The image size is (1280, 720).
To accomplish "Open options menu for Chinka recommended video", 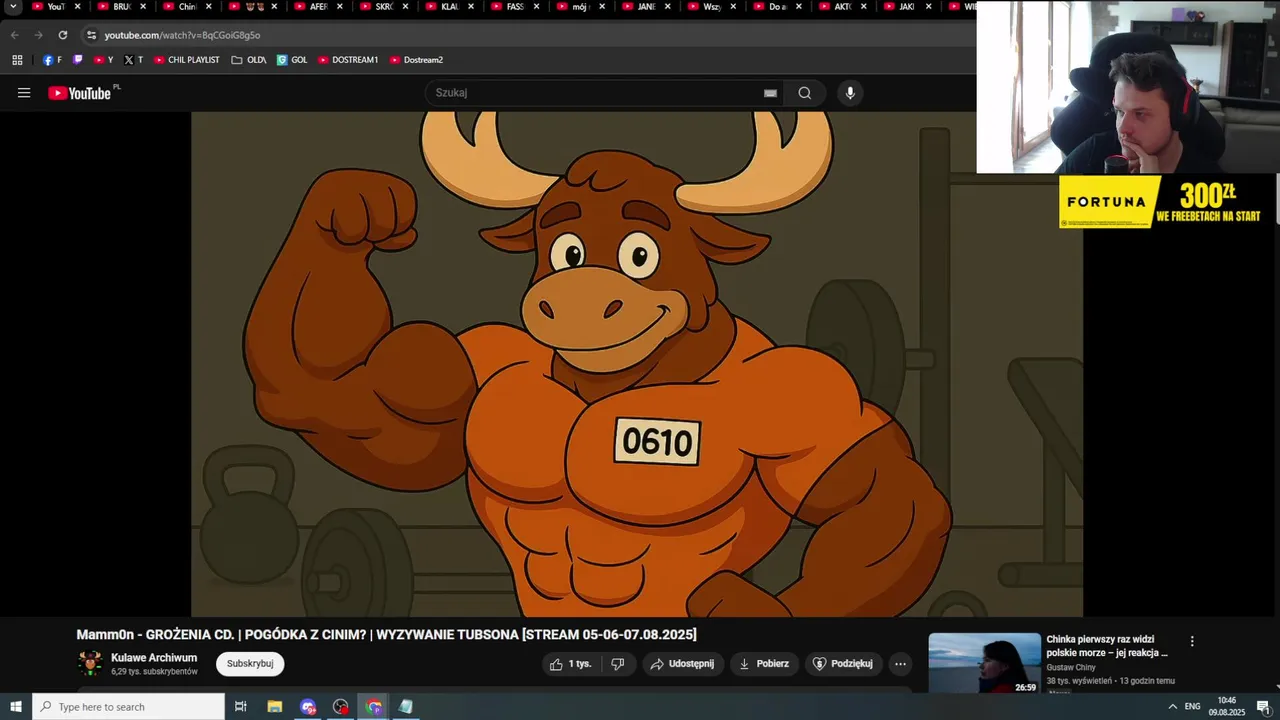I will [1192, 641].
